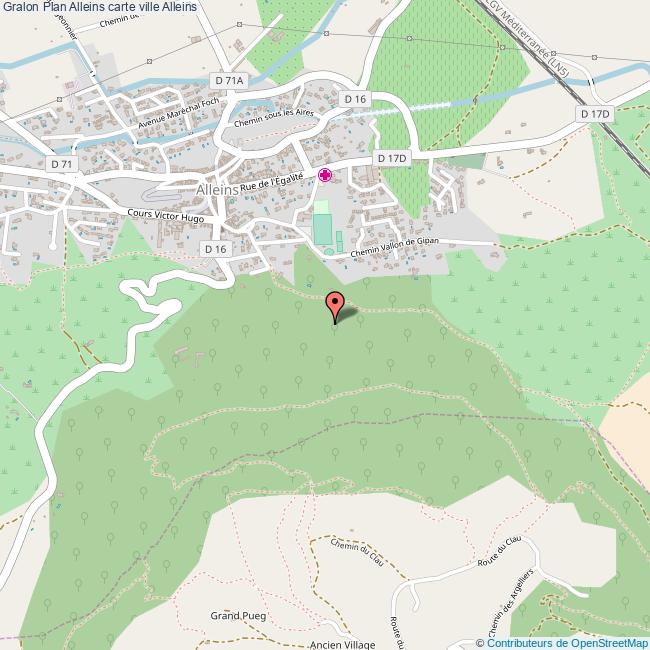
Task: Click the green sports pitch rectangle
Action: click(x=323, y=229)
